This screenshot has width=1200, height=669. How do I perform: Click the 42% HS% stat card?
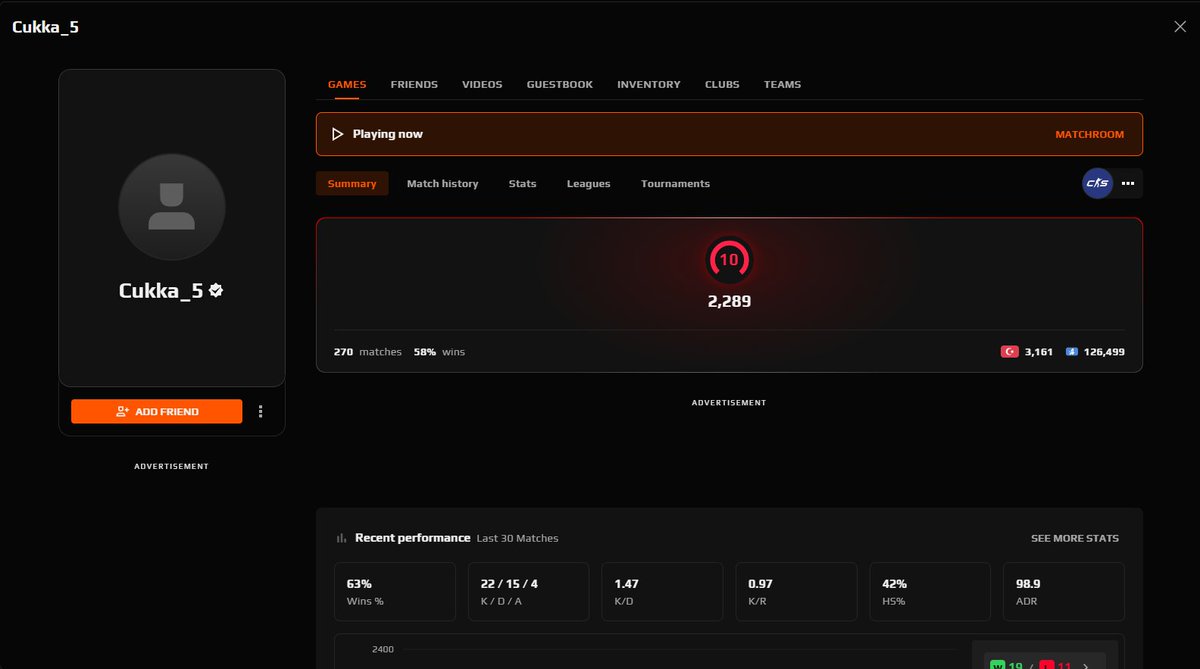click(x=930, y=592)
